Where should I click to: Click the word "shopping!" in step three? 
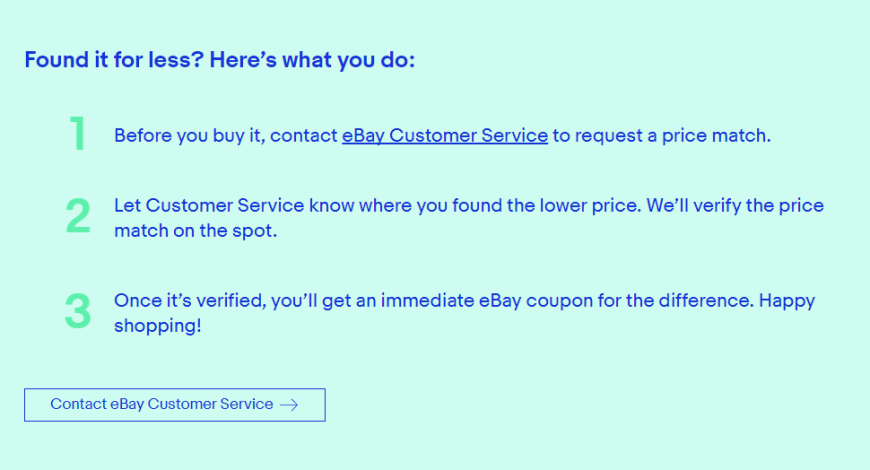pyautogui.click(x=158, y=326)
